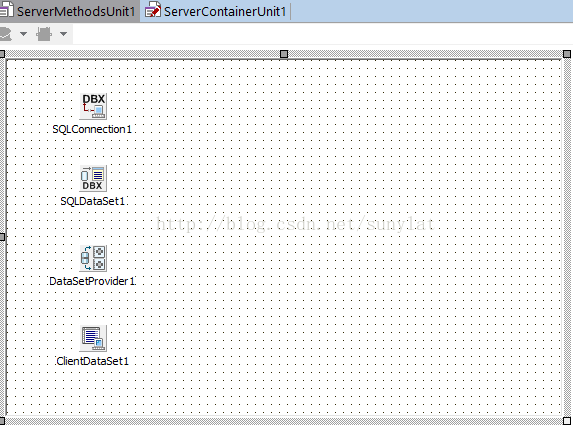Screen dimensions: 573x426
Task: Switch to the ServerContainerUnit1 tab
Action: 216,11
